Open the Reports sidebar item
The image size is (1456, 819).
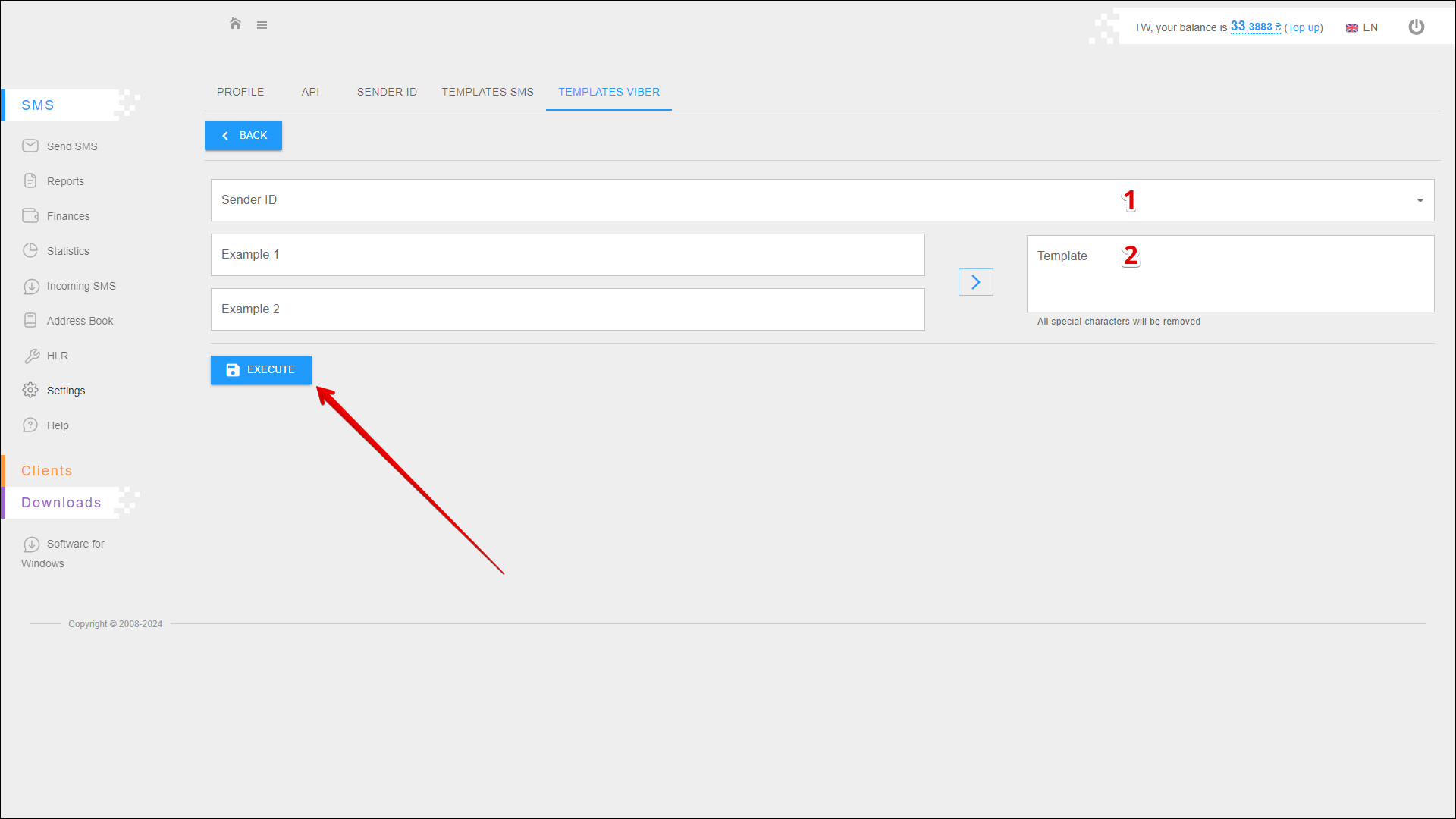click(x=65, y=181)
